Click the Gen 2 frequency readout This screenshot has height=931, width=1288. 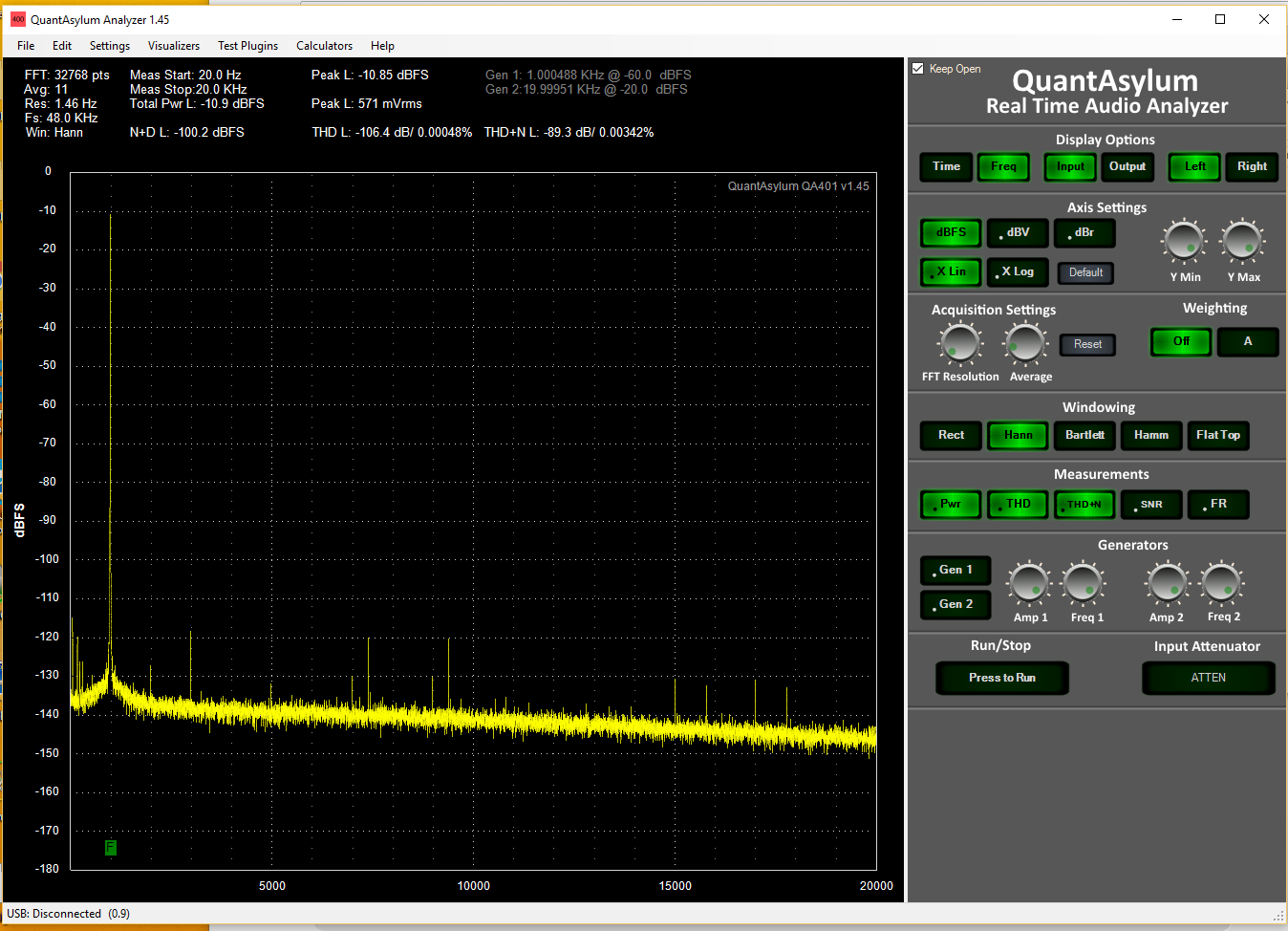pos(586,90)
